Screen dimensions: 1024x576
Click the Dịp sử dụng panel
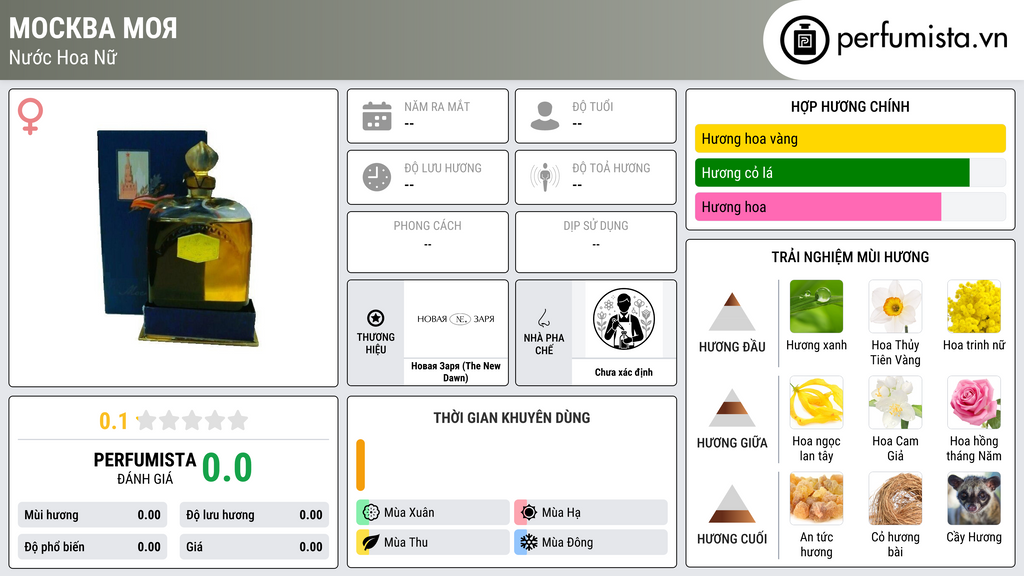596,242
